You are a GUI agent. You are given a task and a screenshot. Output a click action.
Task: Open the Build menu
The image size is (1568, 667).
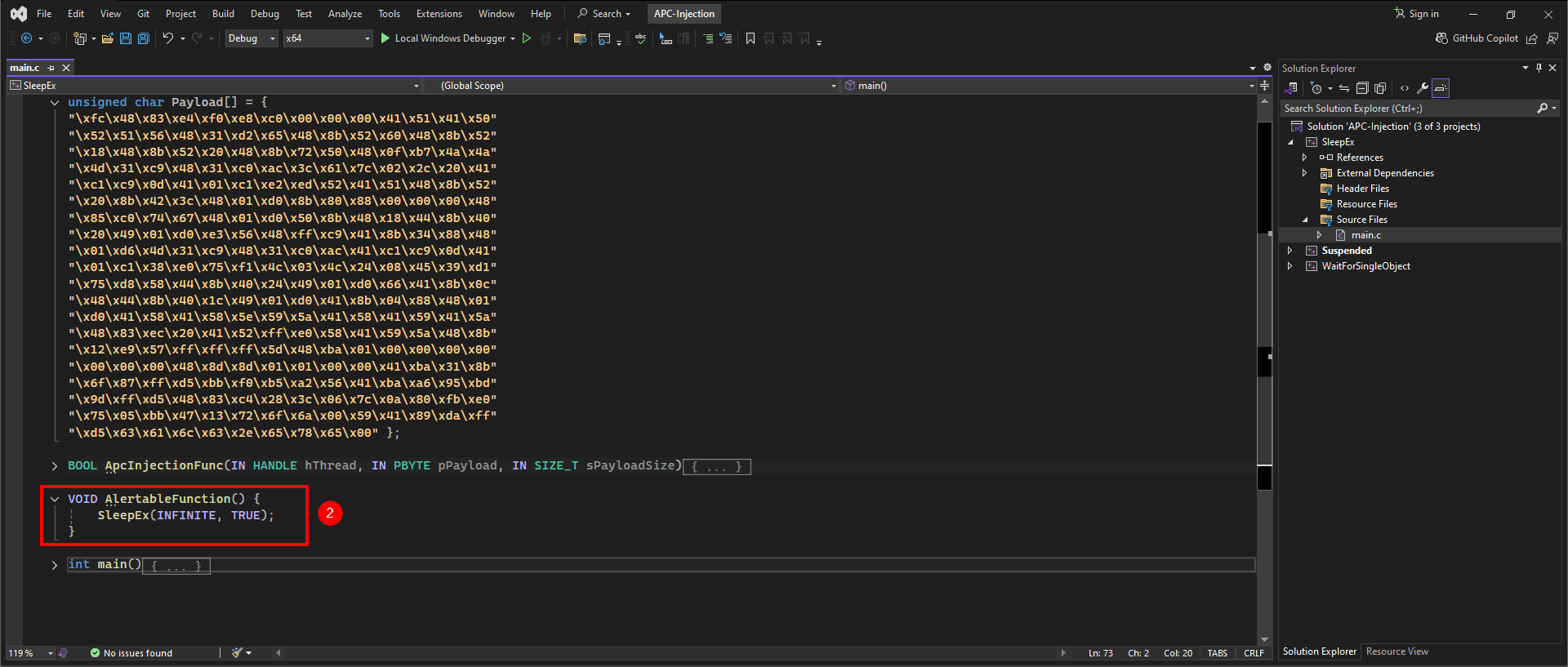[x=223, y=14]
